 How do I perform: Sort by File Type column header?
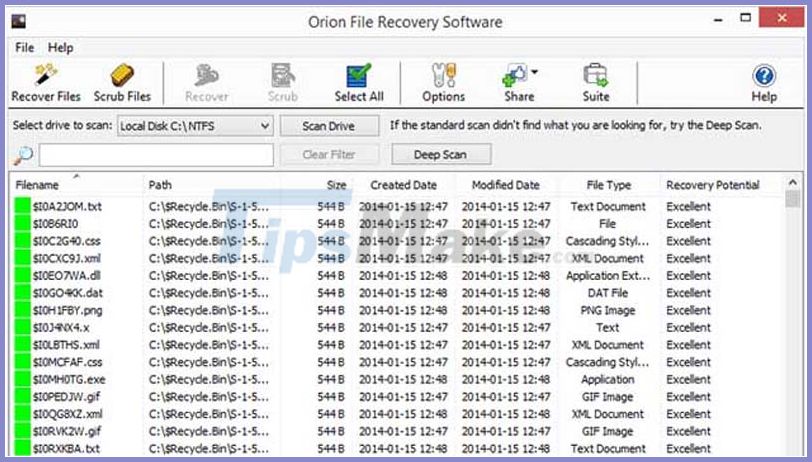click(x=608, y=185)
